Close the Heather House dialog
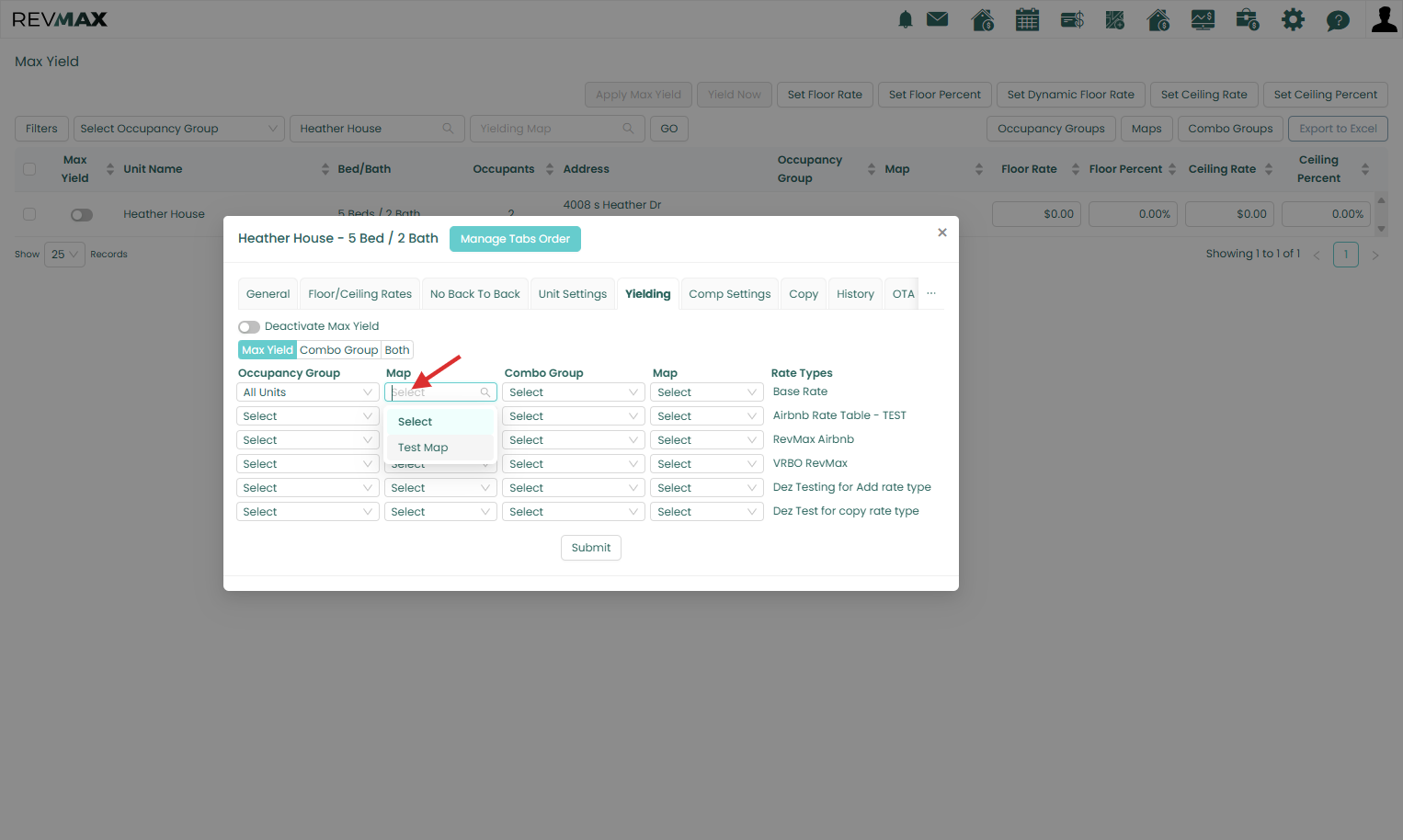 (942, 233)
